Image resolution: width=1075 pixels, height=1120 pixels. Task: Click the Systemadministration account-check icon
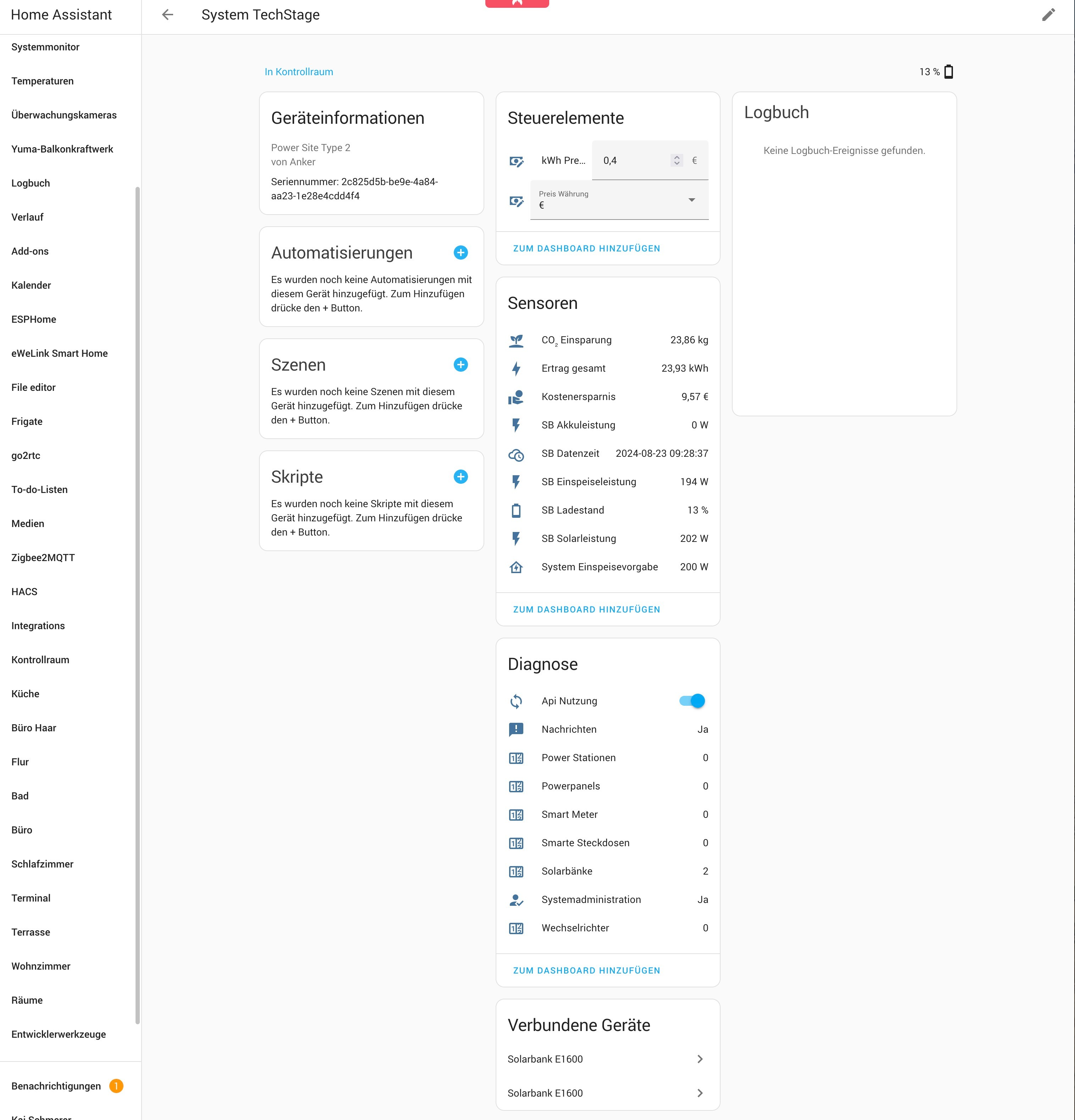(x=516, y=900)
